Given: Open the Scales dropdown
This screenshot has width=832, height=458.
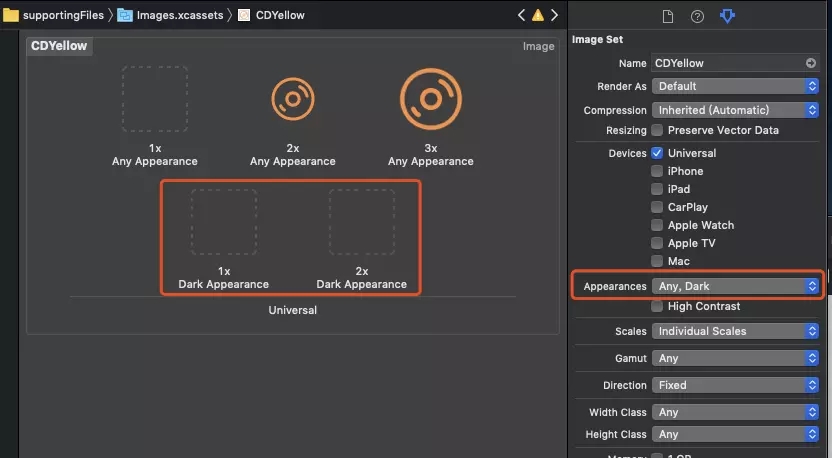Looking at the screenshot, I should (x=736, y=331).
